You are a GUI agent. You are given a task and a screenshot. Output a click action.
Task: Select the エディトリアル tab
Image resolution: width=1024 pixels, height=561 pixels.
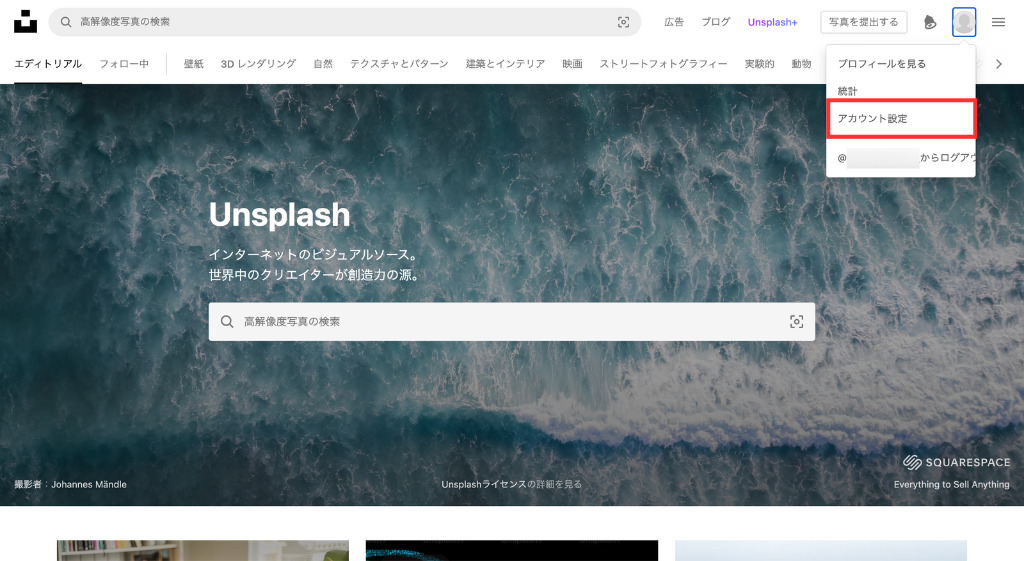48,64
